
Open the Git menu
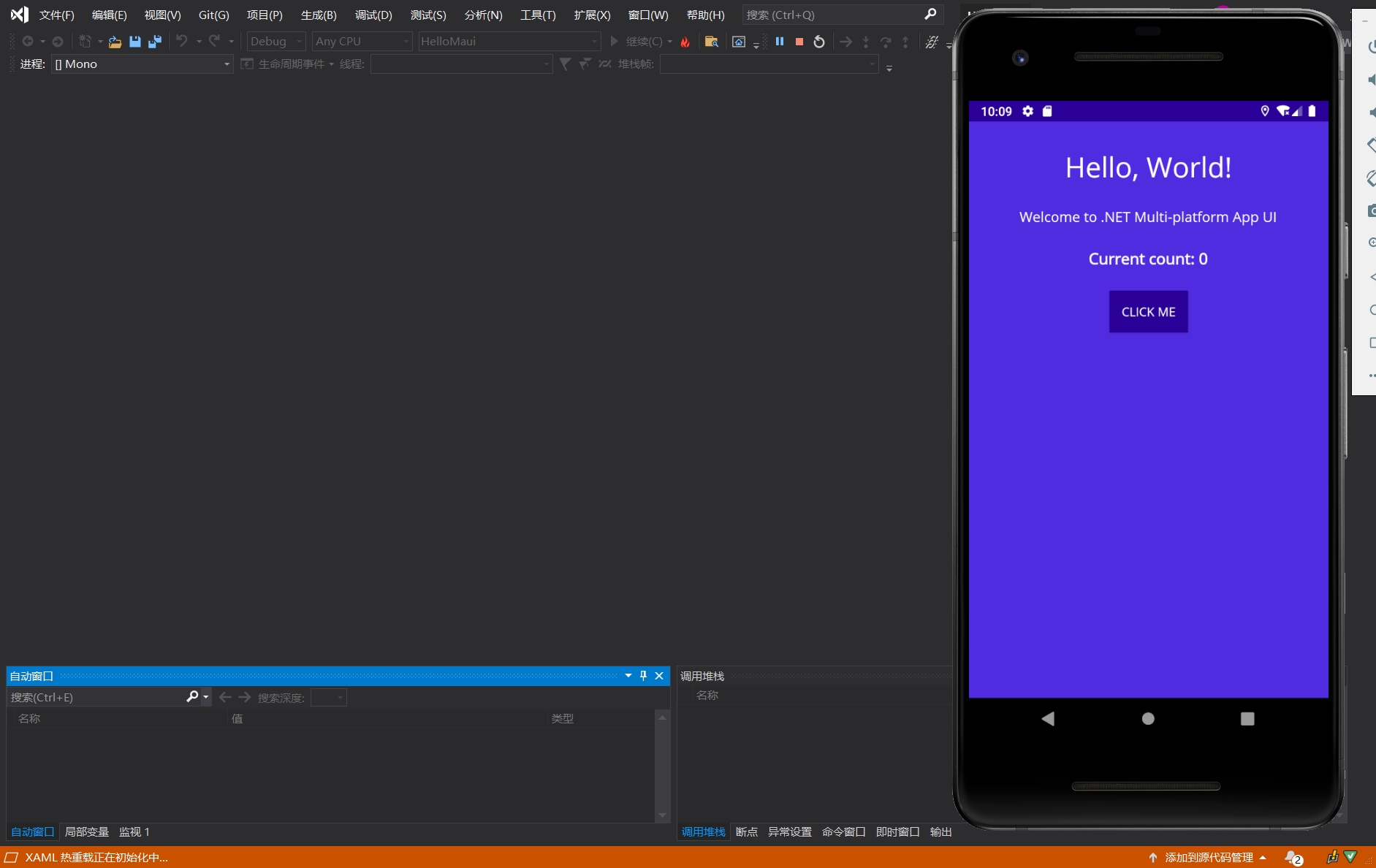pos(213,15)
